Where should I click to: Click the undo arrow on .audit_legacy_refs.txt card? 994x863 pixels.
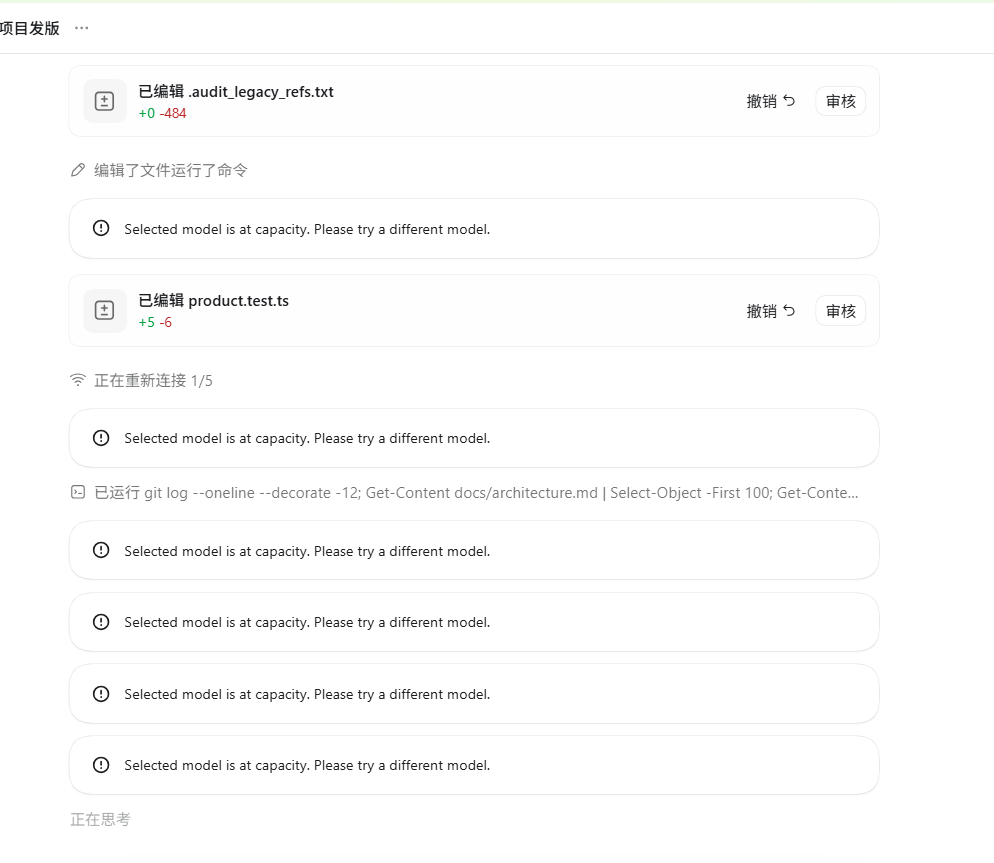click(789, 101)
